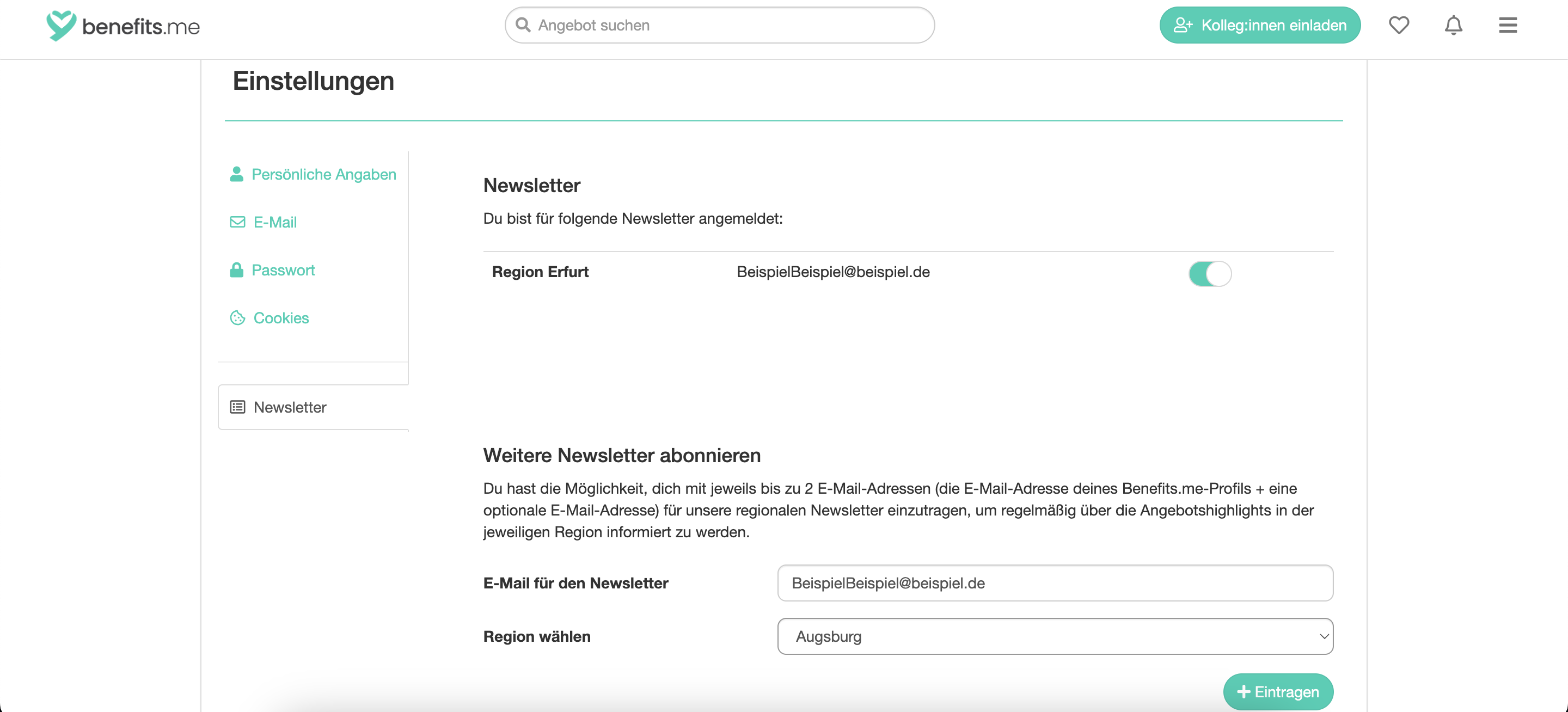1568x712 pixels.
Task: Click Kolleg:innen einladen button
Action: pyautogui.click(x=1259, y=25)
